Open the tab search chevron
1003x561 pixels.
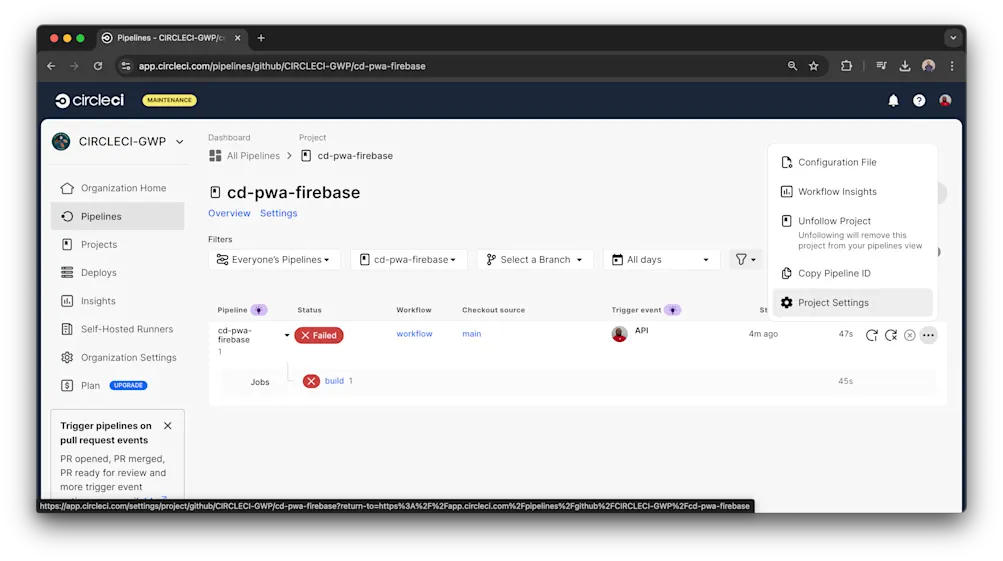(953, 38)
